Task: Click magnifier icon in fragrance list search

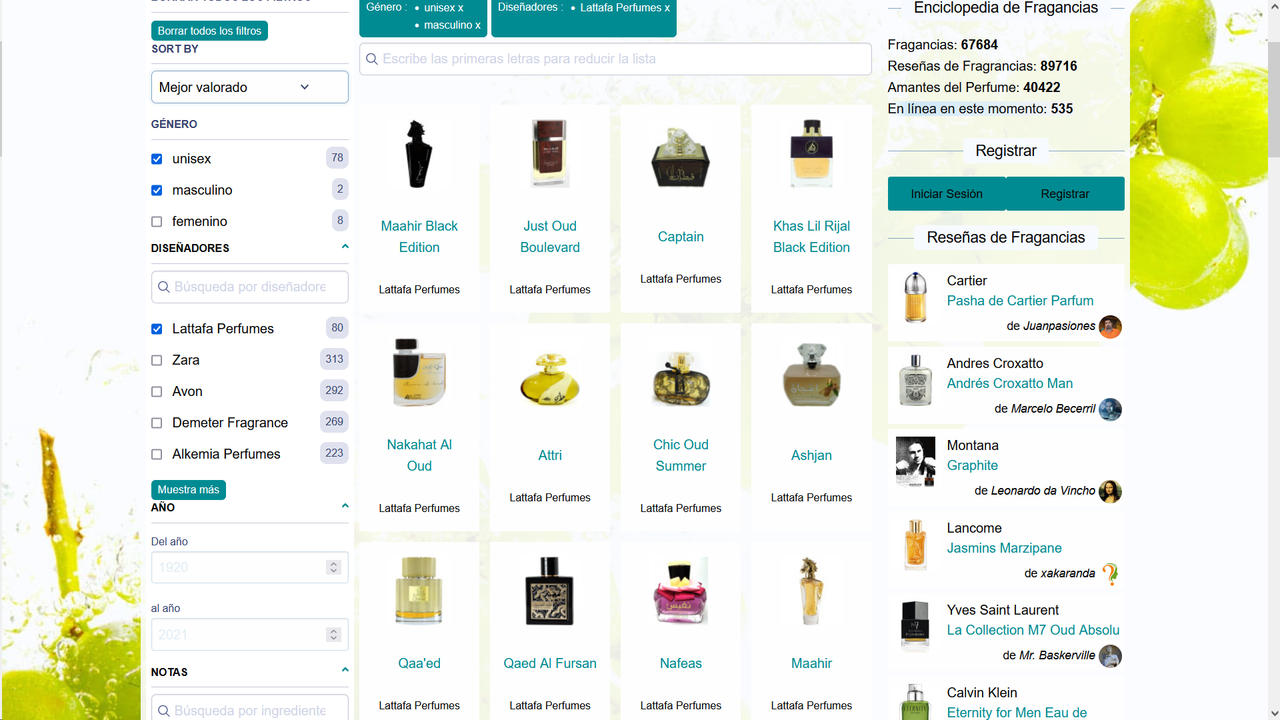Action: (371, 59)
